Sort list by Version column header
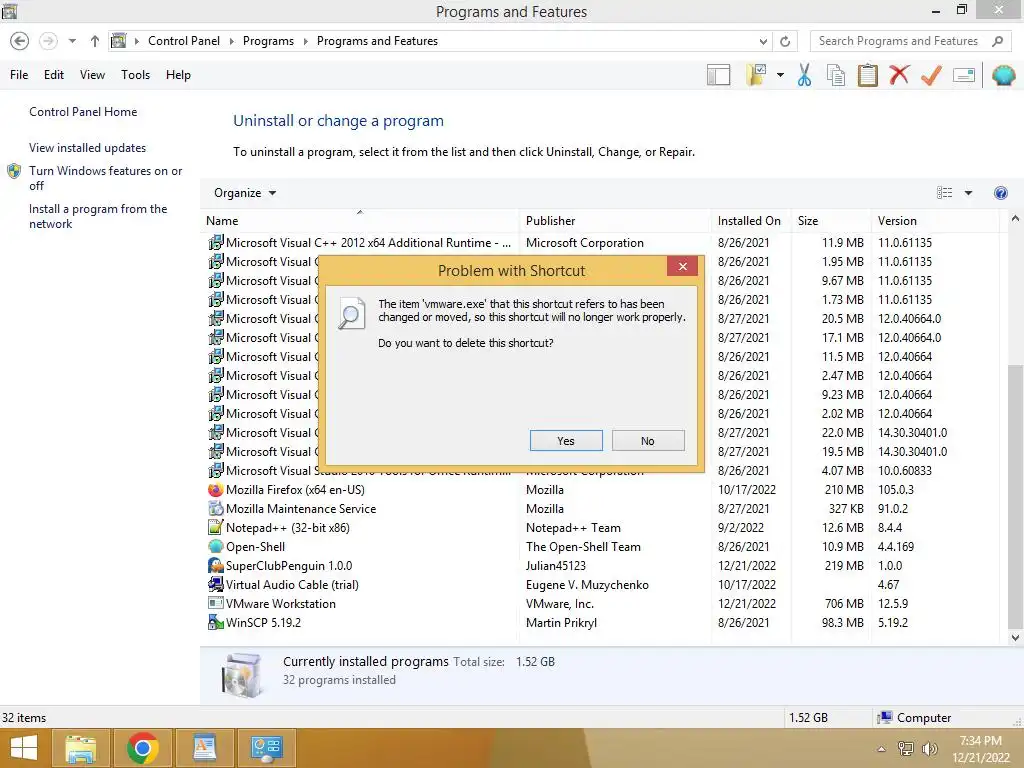 (x=936, y=221)
